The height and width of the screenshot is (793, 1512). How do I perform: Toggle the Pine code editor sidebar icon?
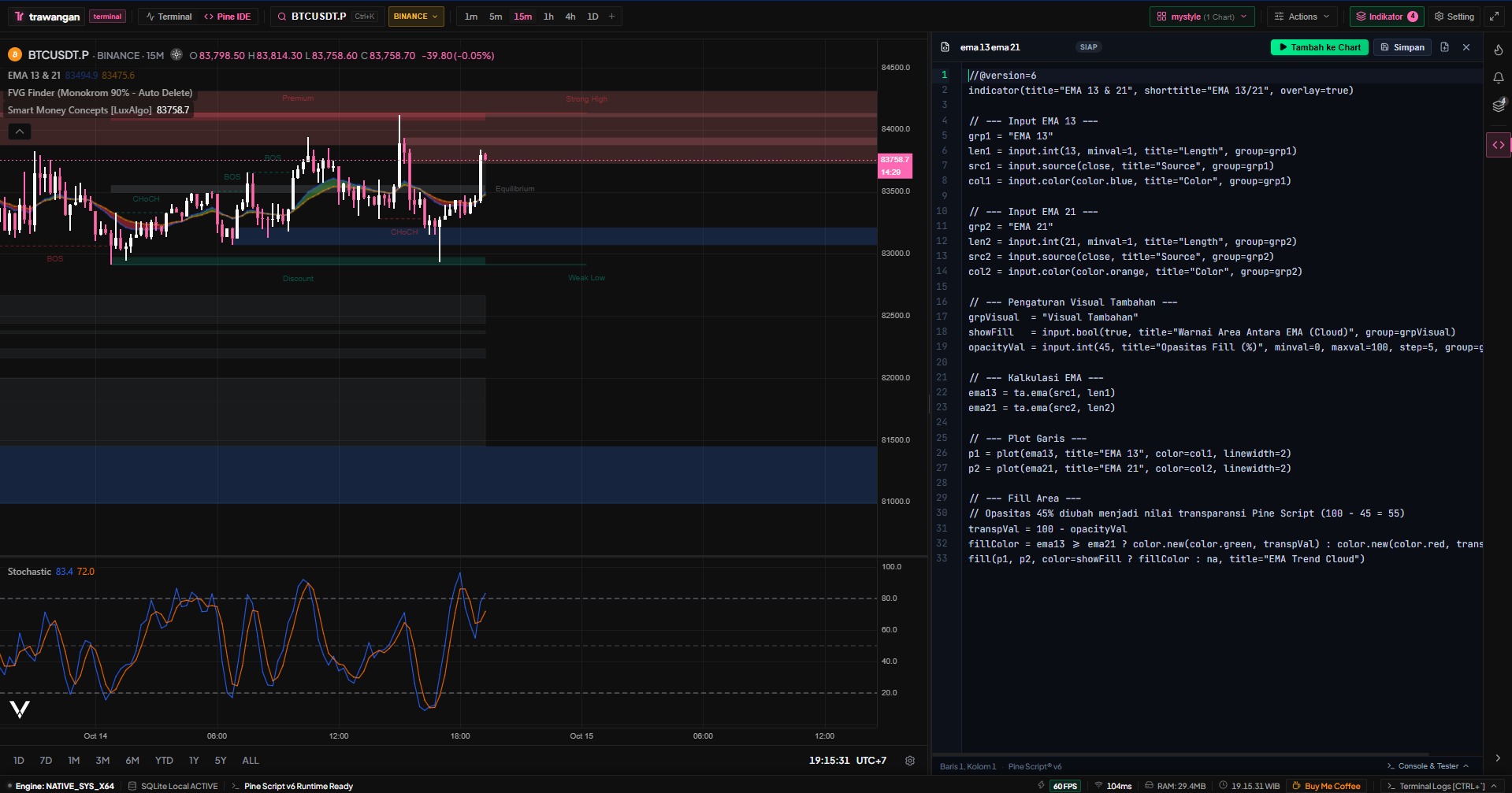tap(1498, 145)
